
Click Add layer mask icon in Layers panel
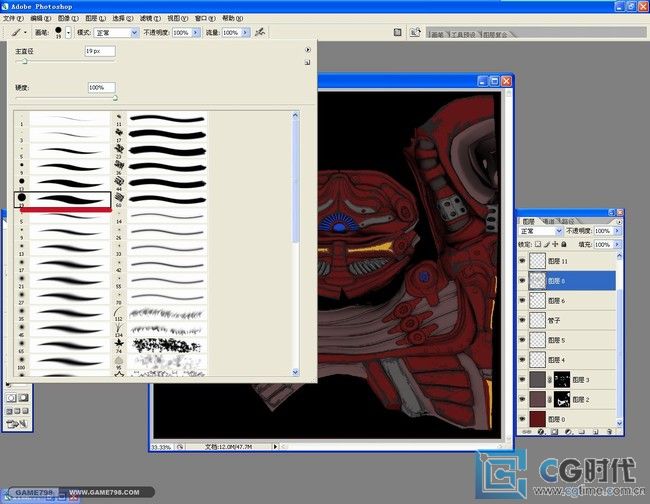pyautogui.click(x=555, y=432)
